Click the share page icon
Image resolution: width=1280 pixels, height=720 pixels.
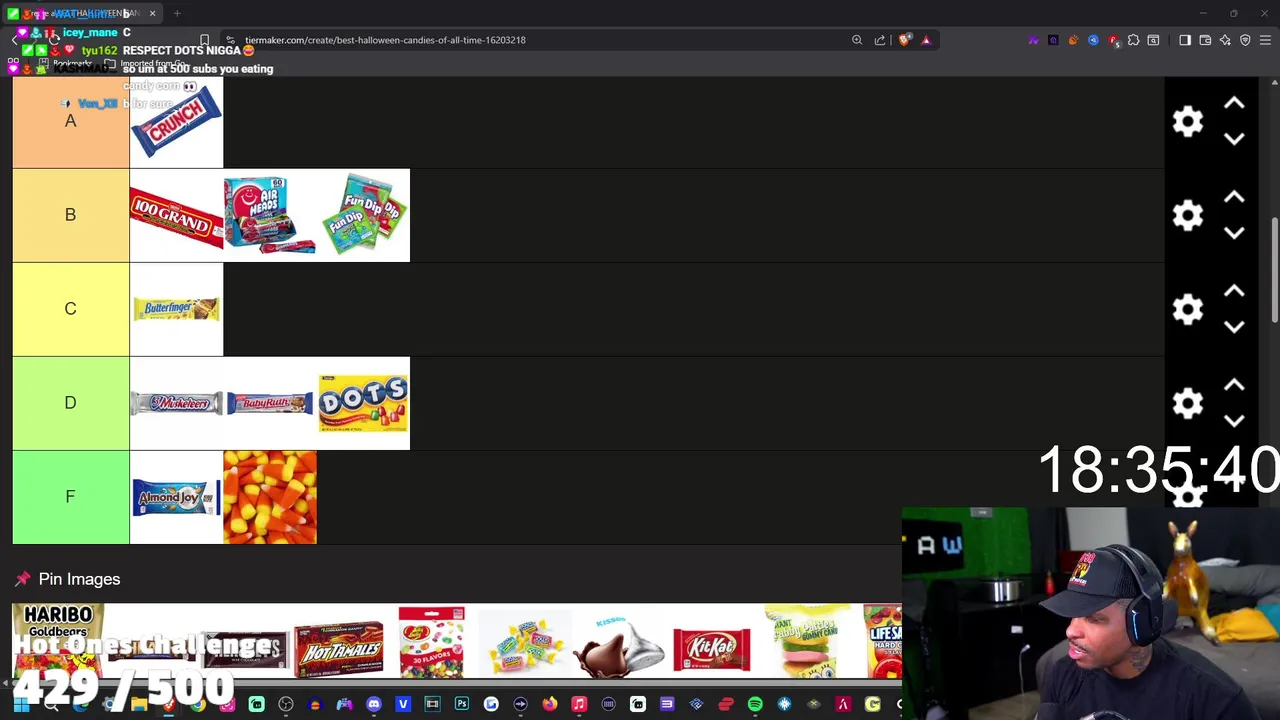pos(880,40)
